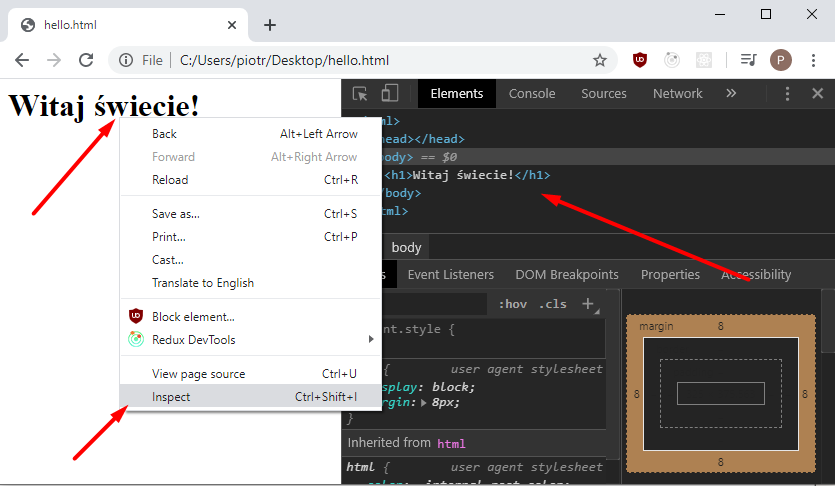Click the top margin value 8 in box model
This screenshot has height=486, width=835.
click(721, 326)
